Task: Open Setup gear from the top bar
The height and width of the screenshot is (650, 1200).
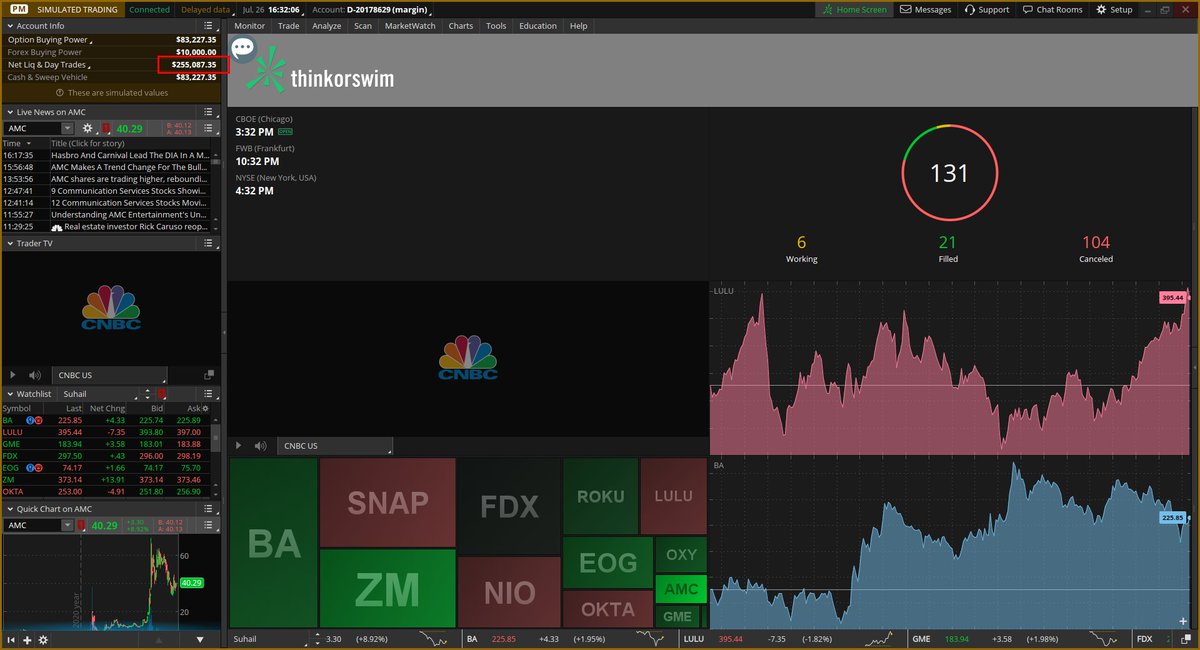Action: point(1114,9)
